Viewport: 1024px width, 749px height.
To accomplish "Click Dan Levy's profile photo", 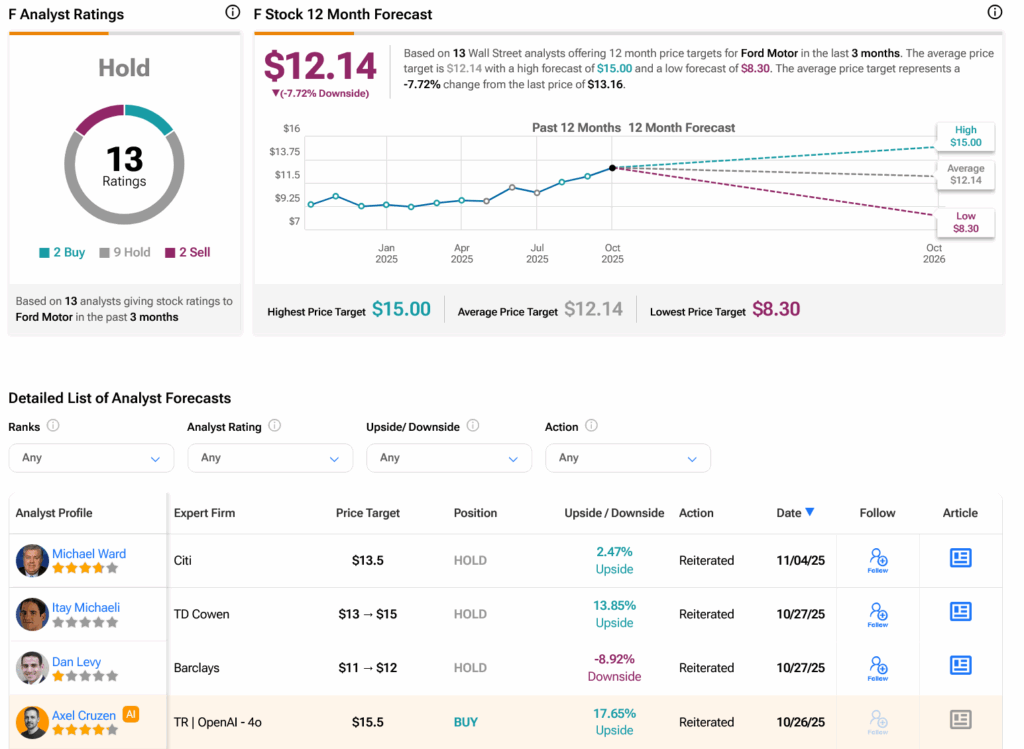I will click(32, 668).
